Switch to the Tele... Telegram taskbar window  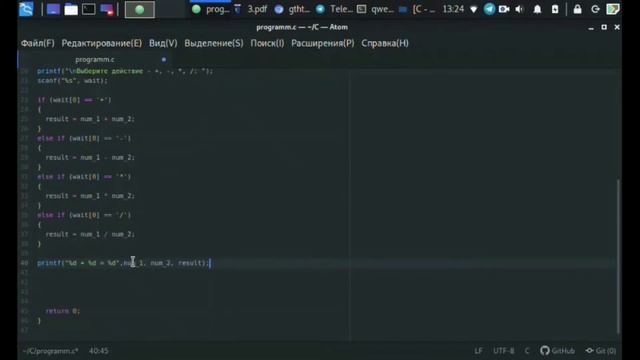click(x=335, y=9)
